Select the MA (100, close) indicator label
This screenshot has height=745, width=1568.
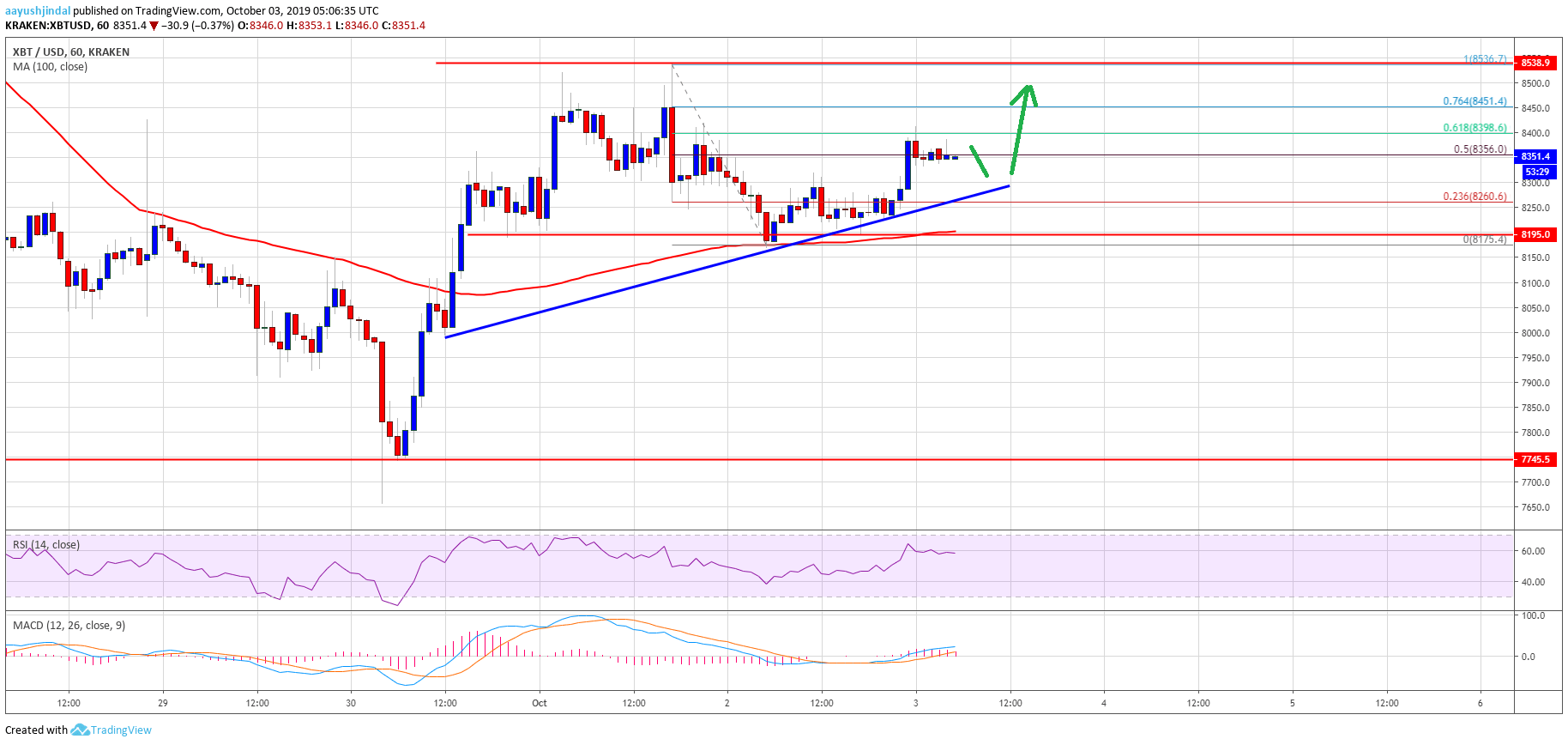[50, 66]
